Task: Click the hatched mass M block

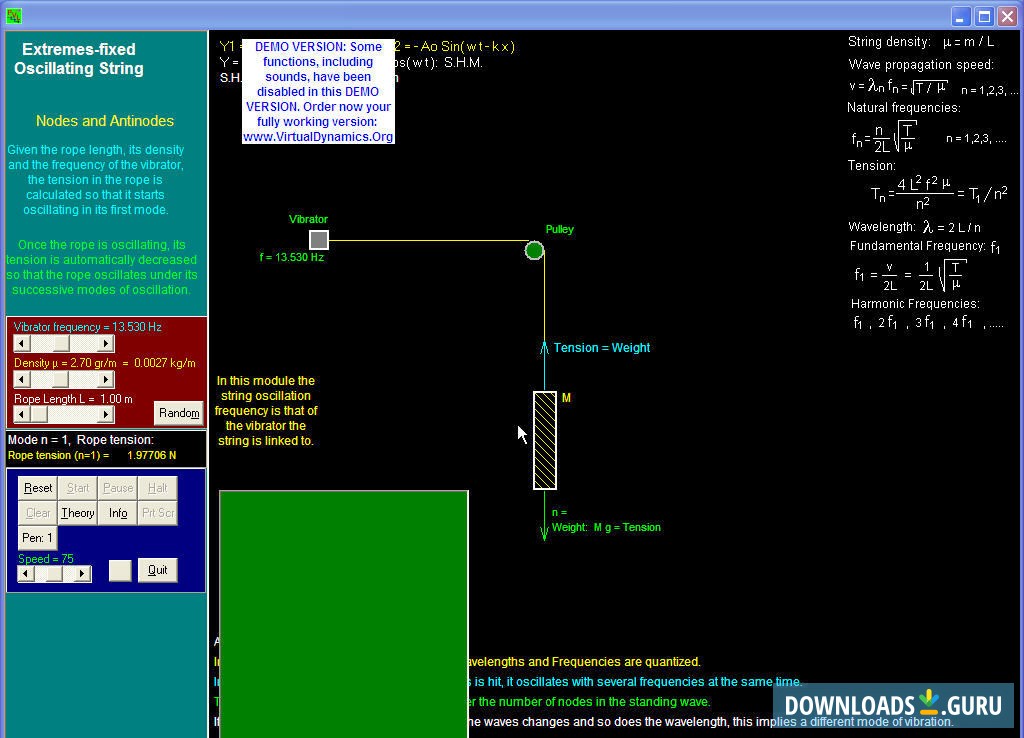Action: click(x=545, y=440)
